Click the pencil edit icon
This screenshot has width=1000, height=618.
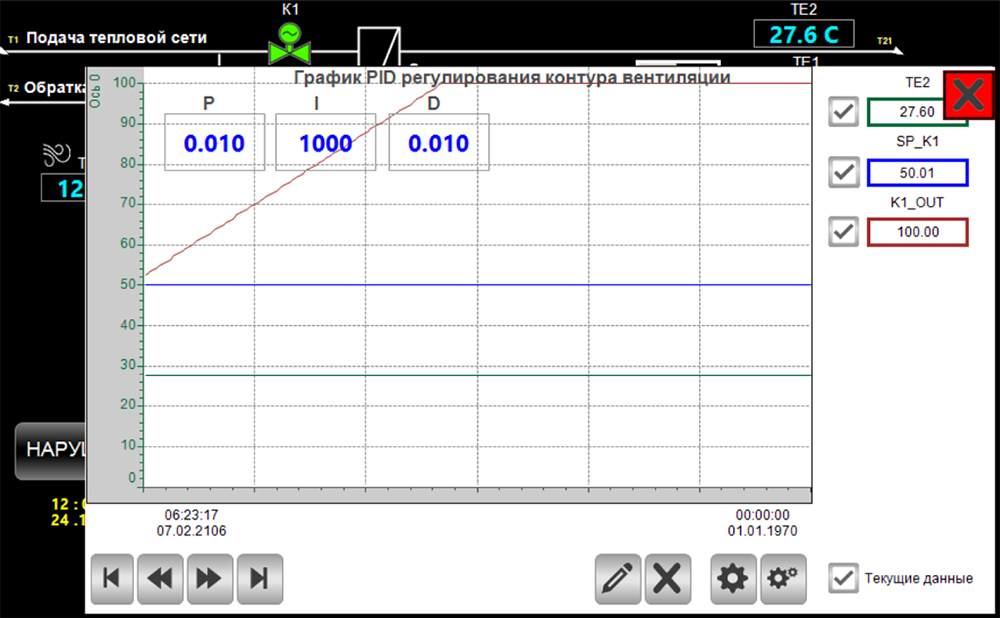pyautogui.click(x=618, y=577)
